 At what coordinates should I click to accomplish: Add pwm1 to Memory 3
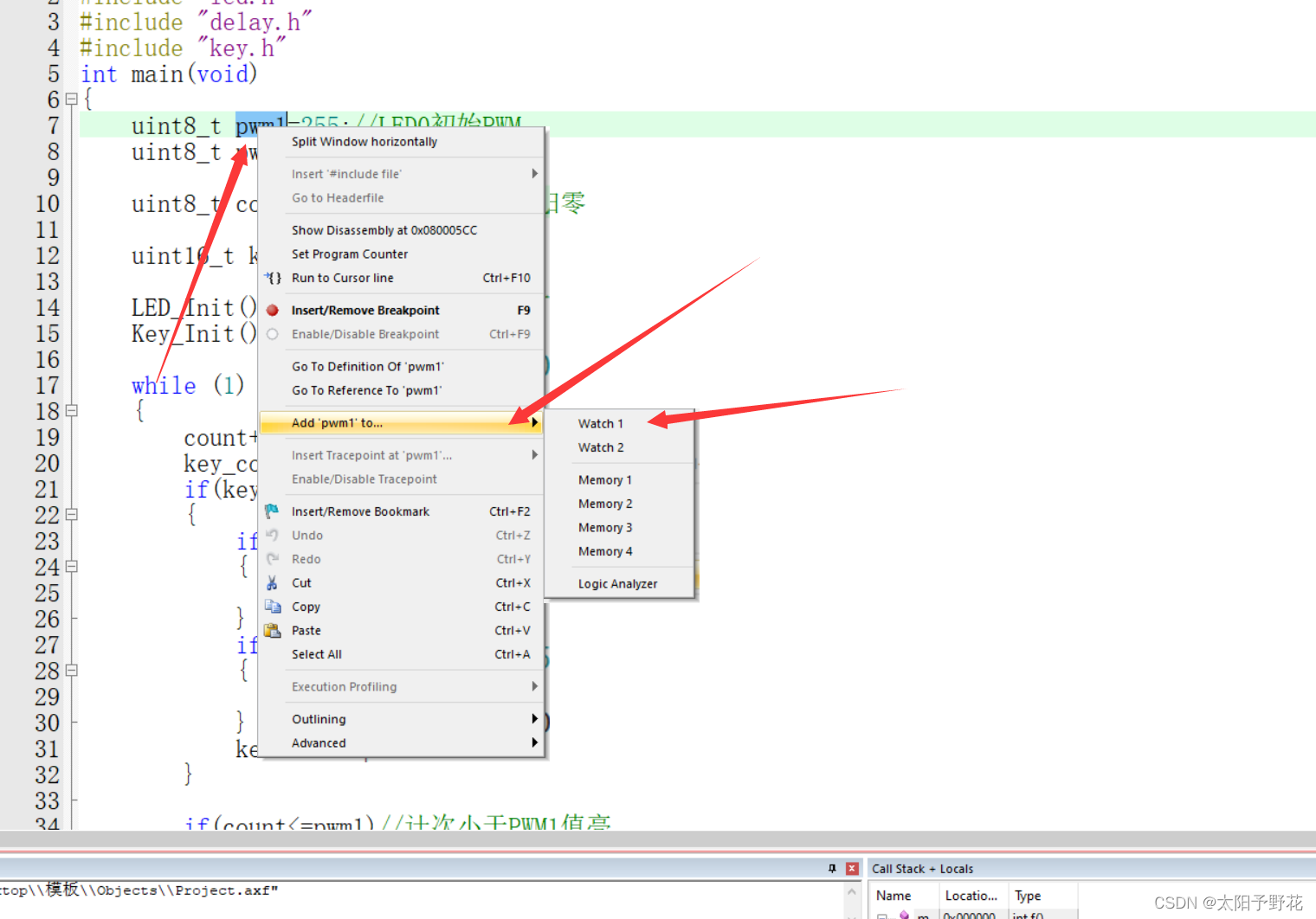click(619, 528)
